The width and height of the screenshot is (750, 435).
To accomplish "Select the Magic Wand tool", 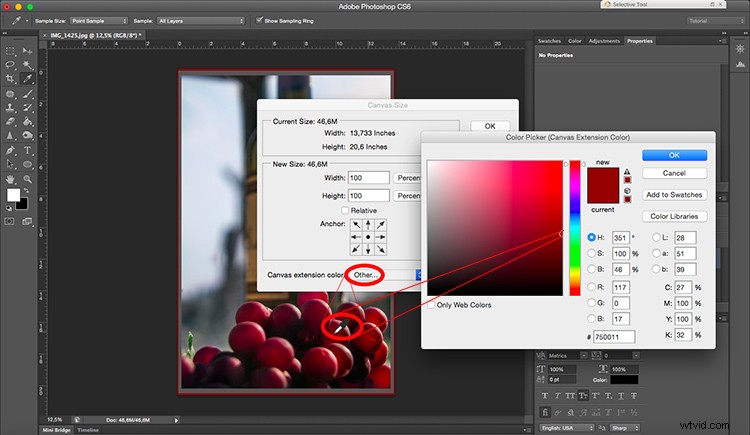I will pyautogui.click(x=27, y=65).
